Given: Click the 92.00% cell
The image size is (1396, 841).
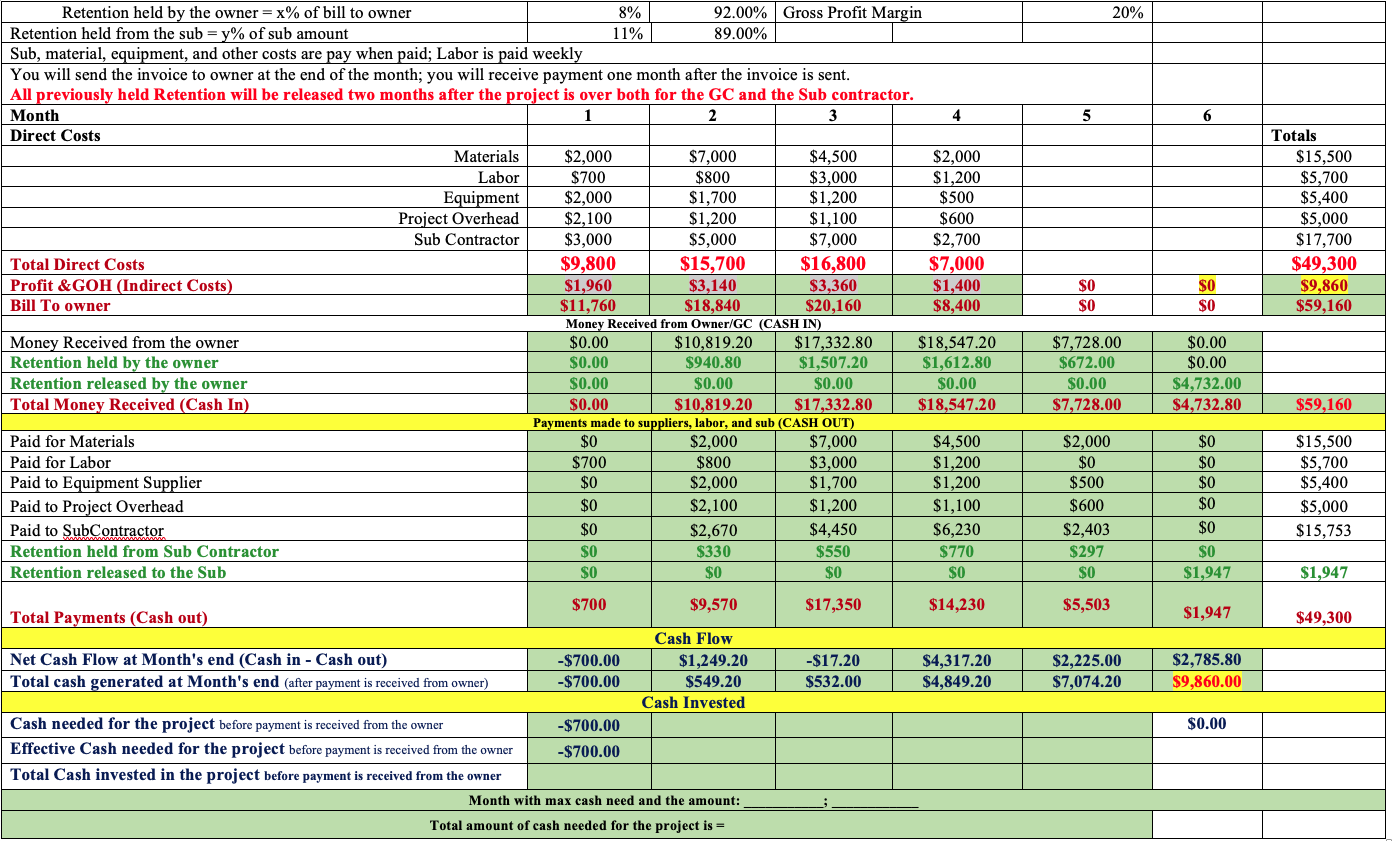Looking at the screenshot, I should tap(712, 13).
